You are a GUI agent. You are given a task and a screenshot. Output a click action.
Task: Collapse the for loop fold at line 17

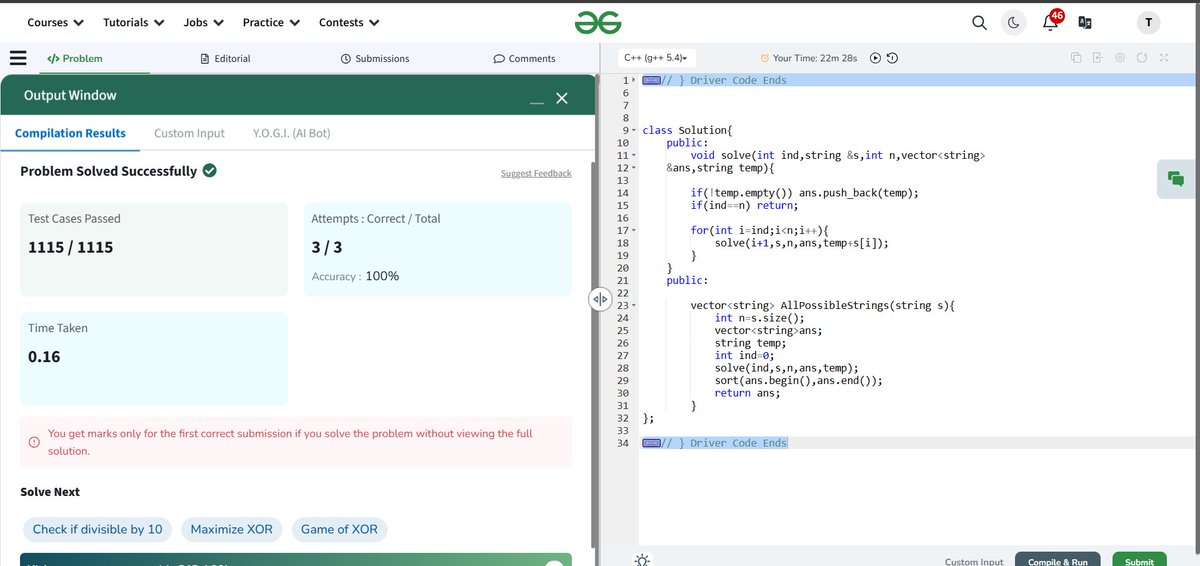633,230
